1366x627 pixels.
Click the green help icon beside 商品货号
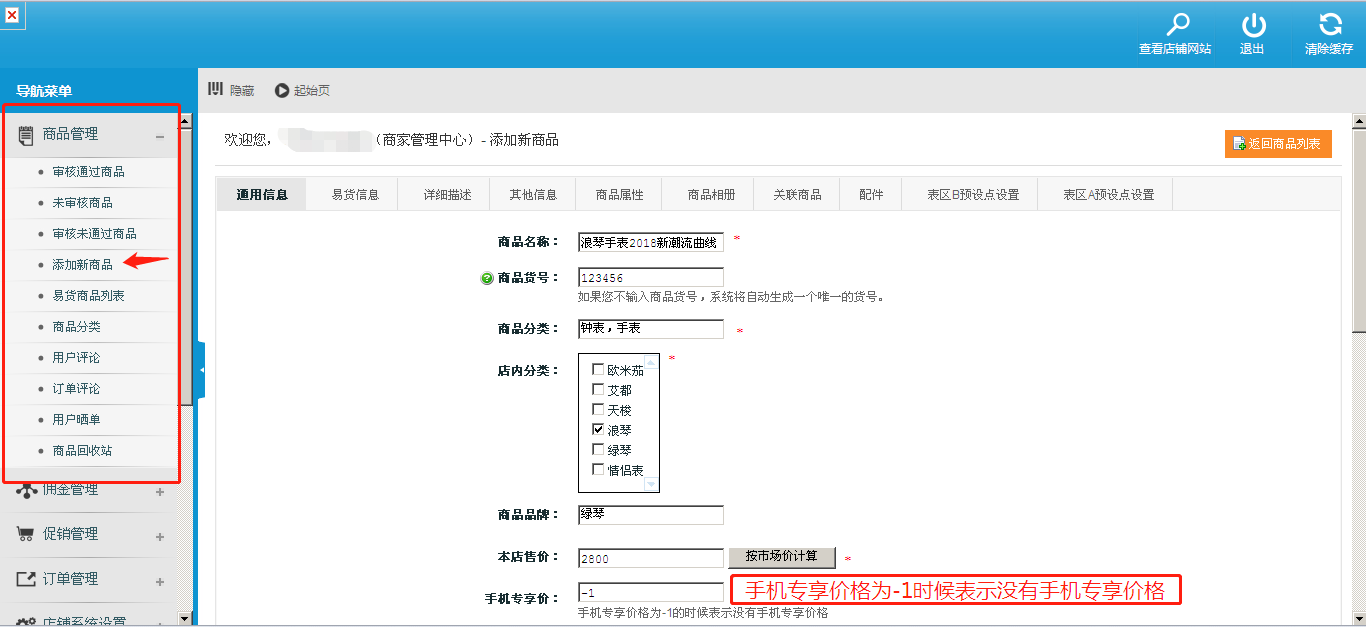[x=487, y=278]
